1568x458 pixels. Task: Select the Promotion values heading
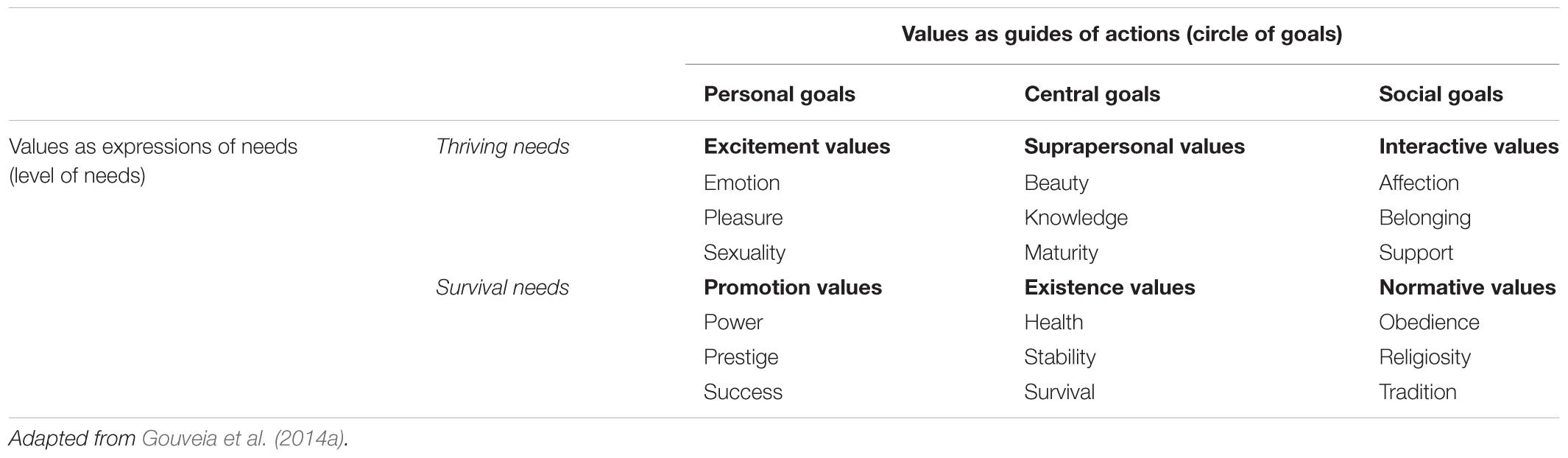click(793, 287)
